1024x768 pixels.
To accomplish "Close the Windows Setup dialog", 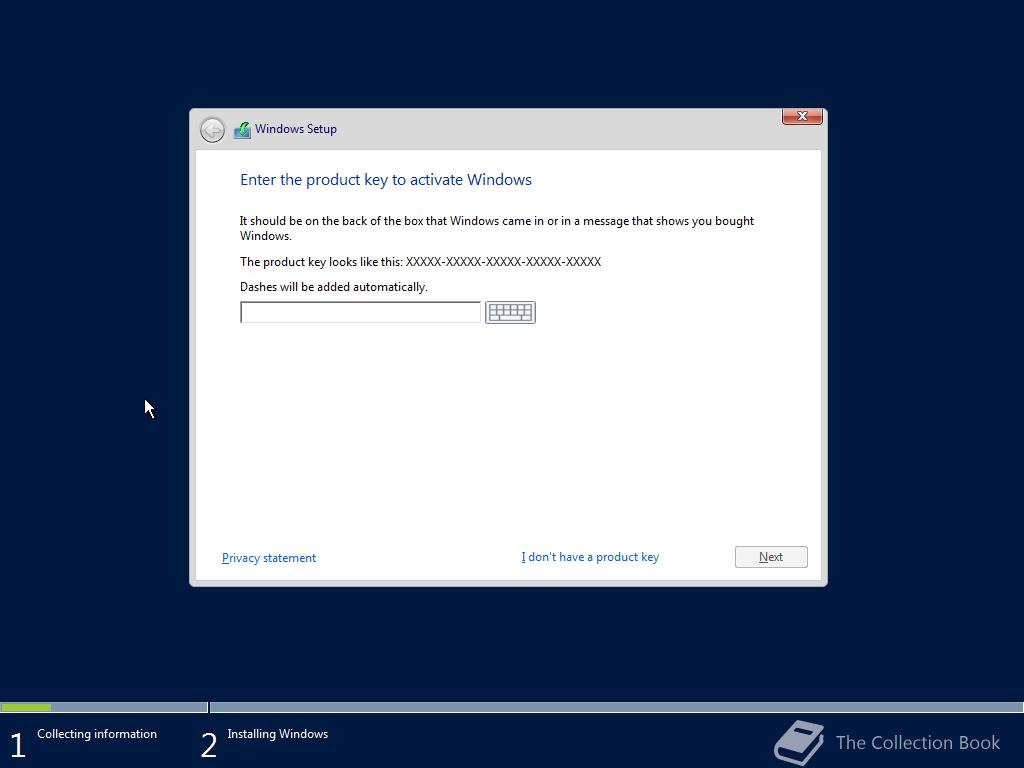I will [802, 116].
